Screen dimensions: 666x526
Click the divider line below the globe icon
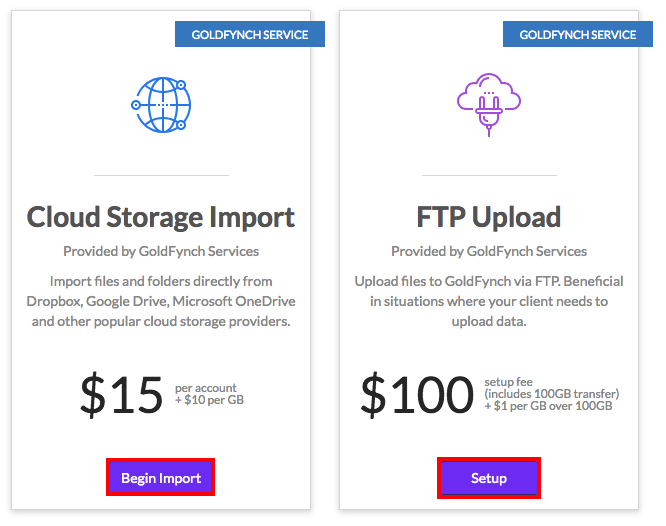(x=161, y=175)
